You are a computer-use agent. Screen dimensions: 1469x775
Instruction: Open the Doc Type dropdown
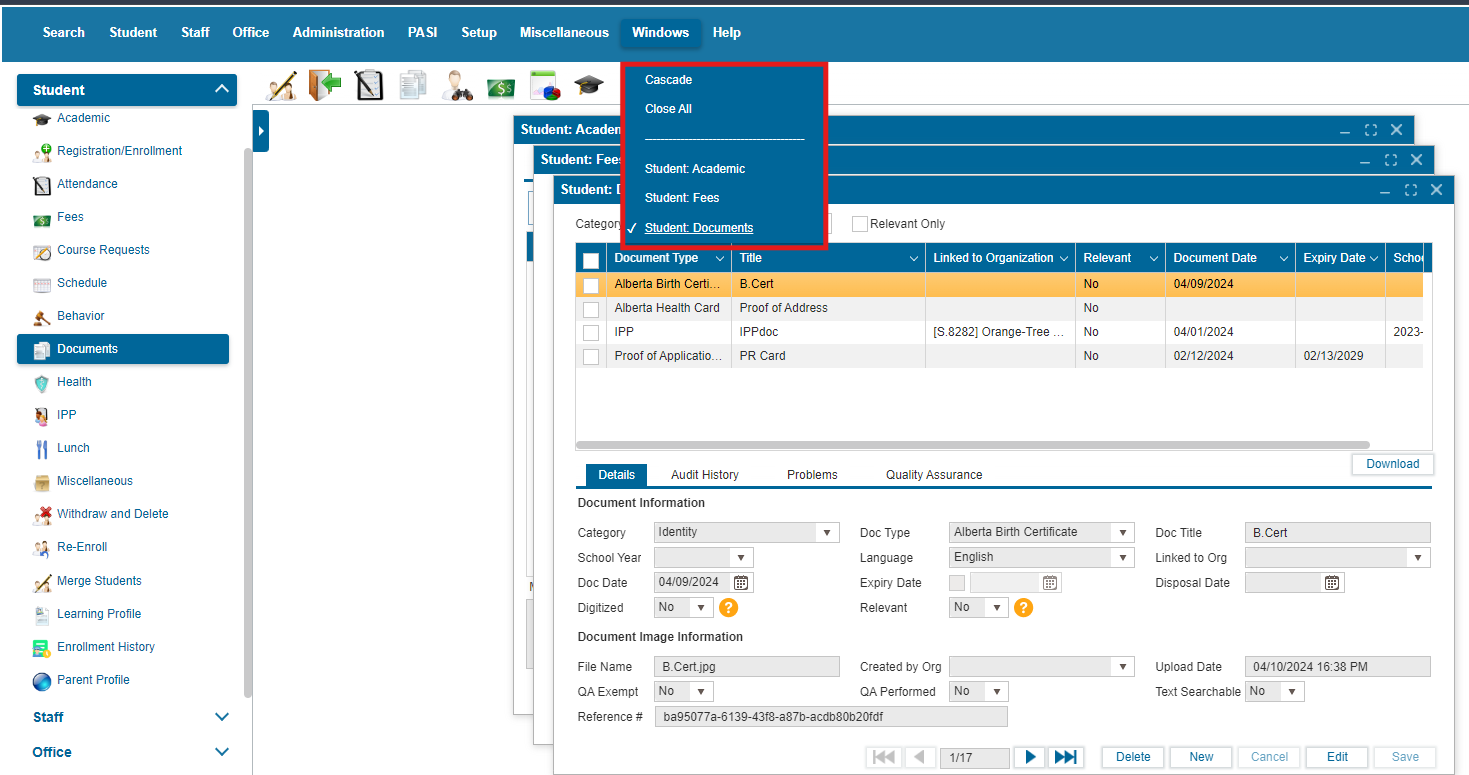pyautogui.click(x=1123, y=532)
